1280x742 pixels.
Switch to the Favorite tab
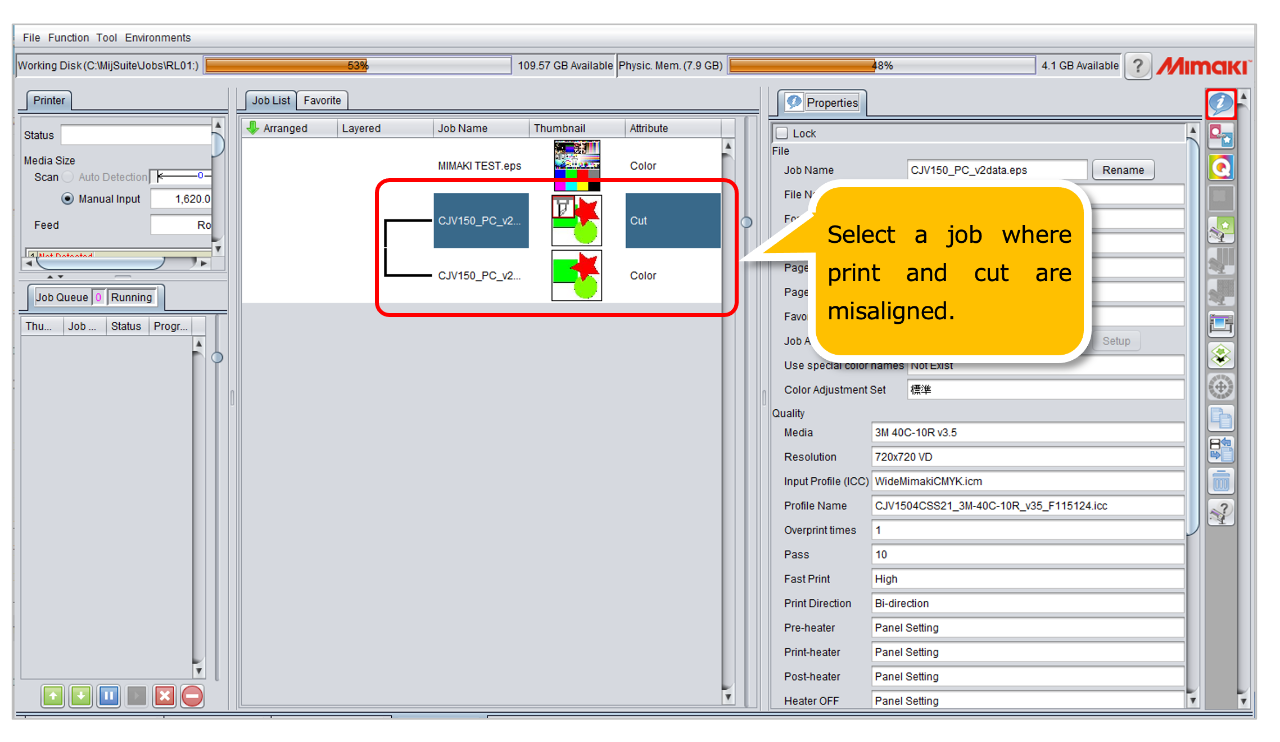[x=322, y=100]
